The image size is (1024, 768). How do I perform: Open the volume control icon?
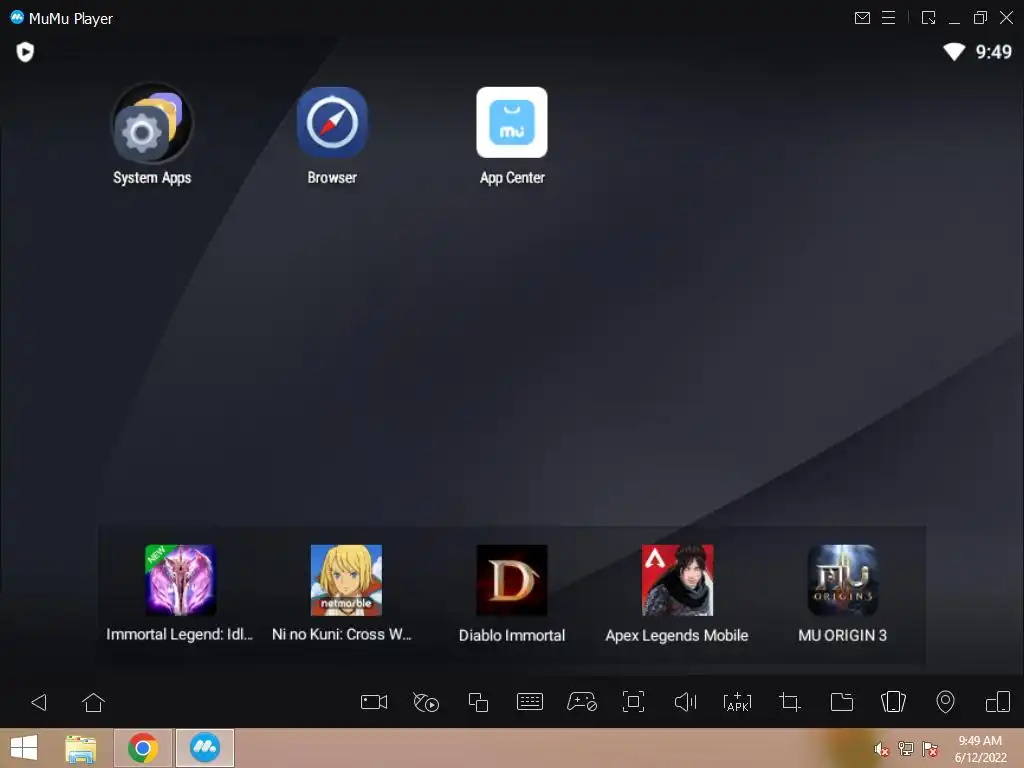pos(685,702)
